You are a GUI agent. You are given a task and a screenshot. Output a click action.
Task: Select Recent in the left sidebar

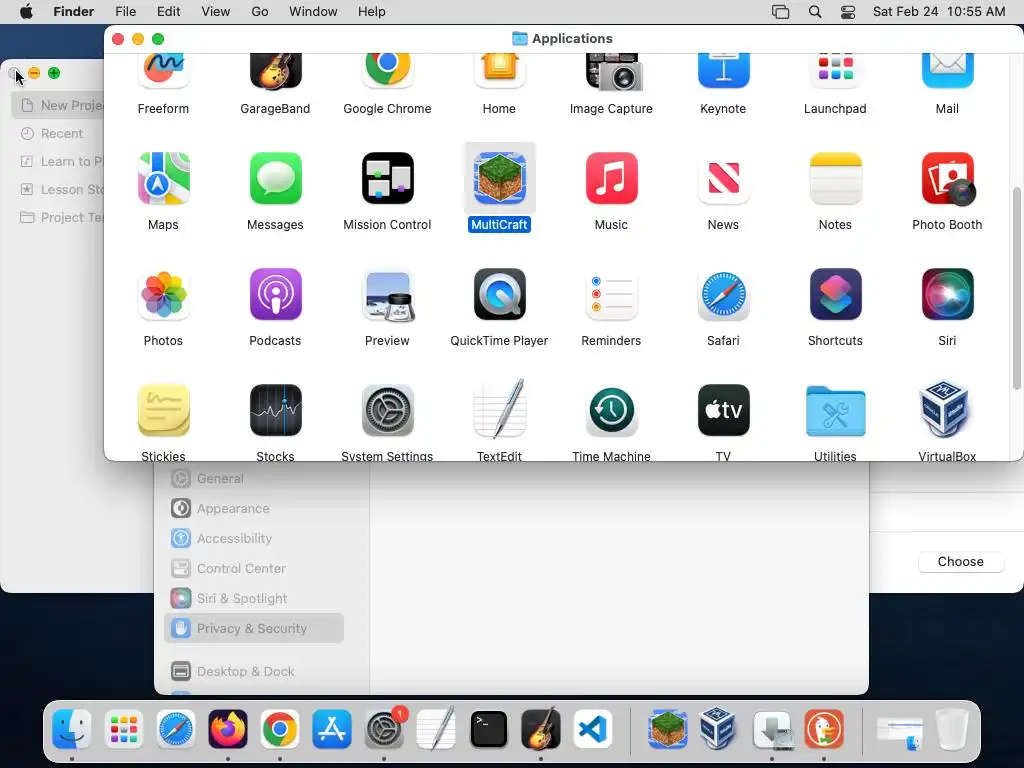(57, 133)
